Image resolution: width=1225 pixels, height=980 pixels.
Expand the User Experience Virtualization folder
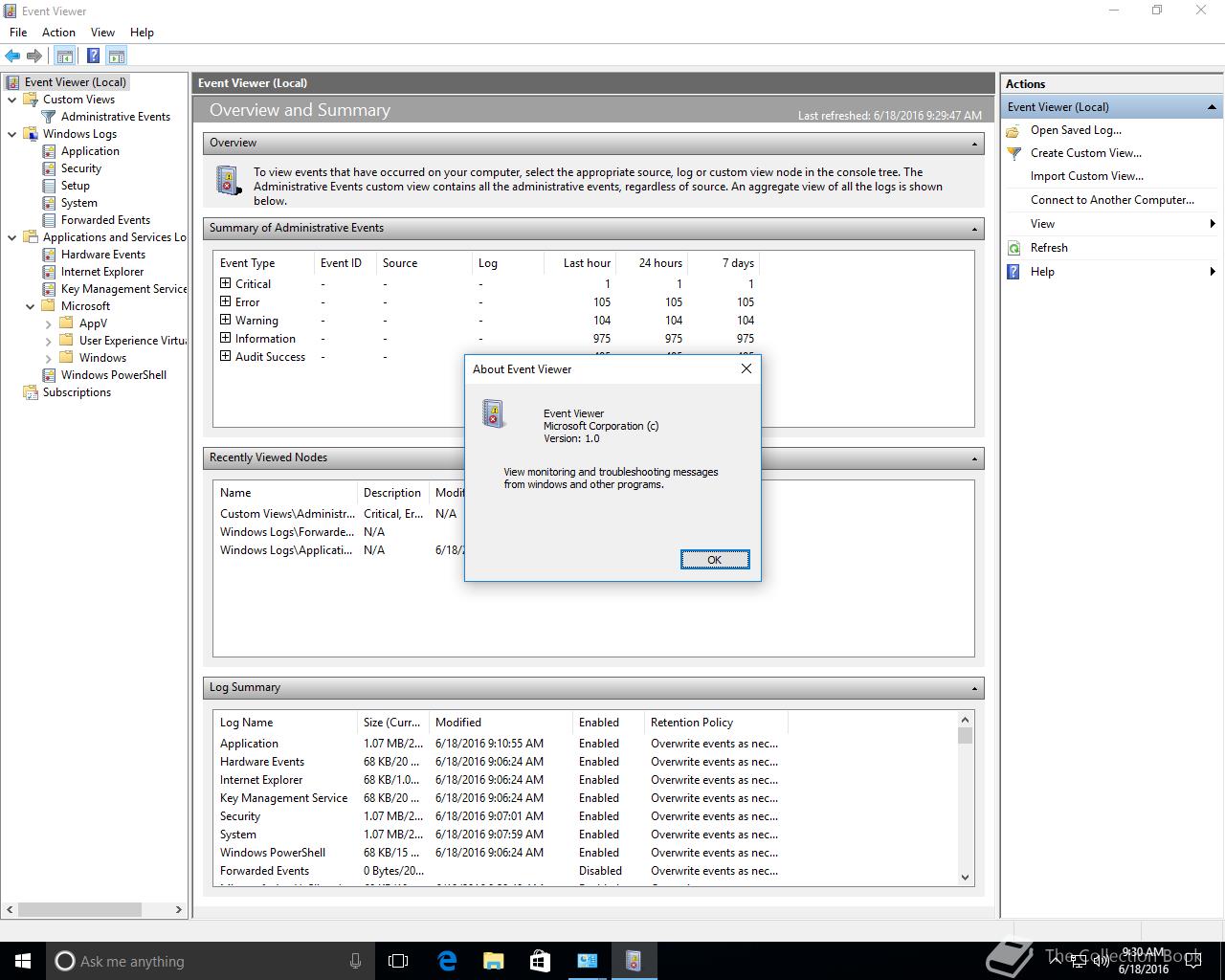tap(49, 341)
